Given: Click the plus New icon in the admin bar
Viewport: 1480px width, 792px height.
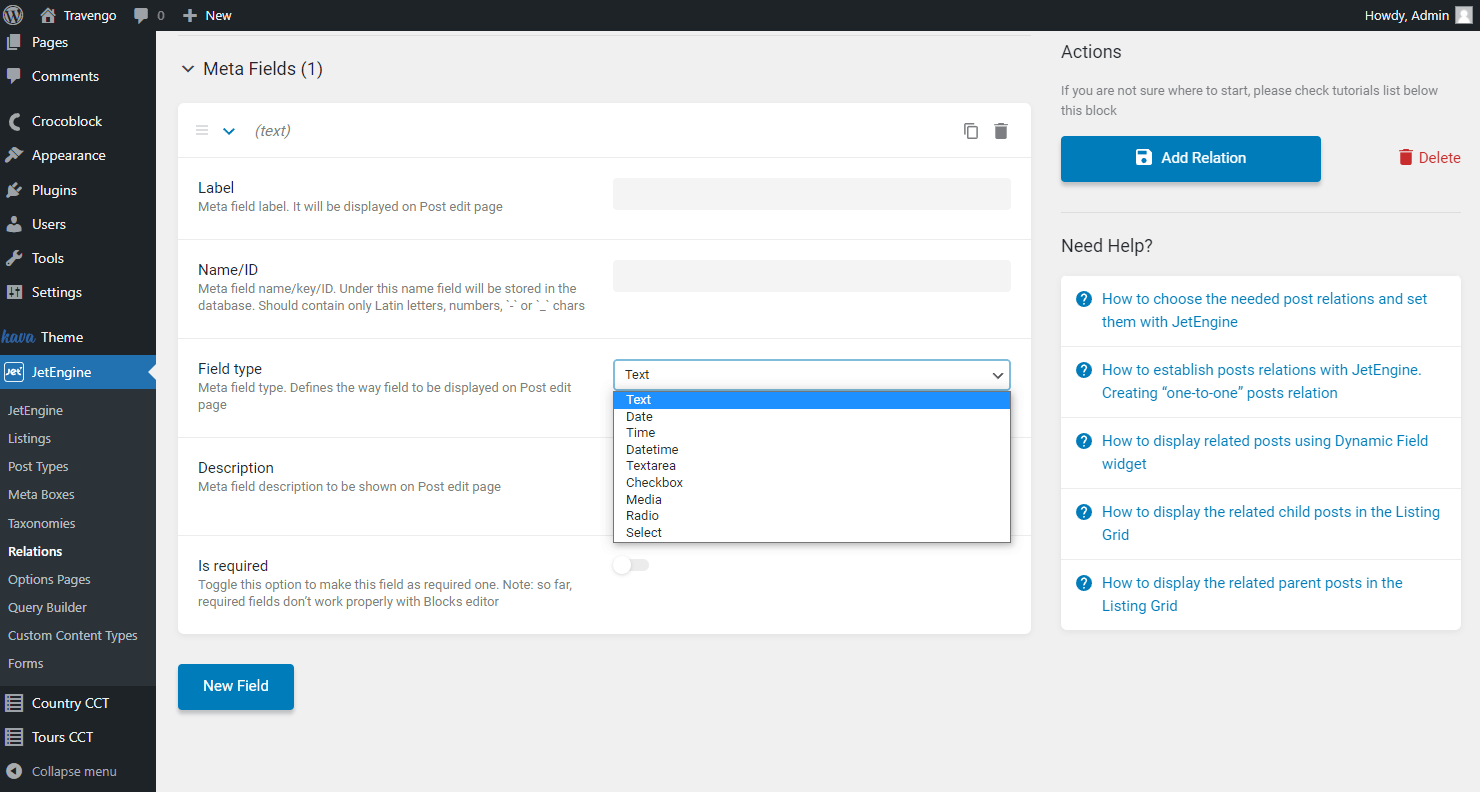Looking at the screenshot, I should click(x=190, y=15).
